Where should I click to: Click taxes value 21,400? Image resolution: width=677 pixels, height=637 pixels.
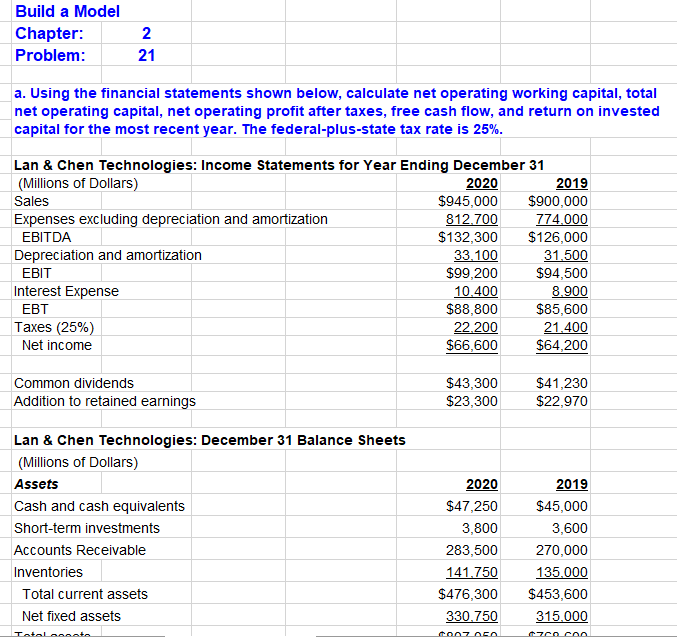click(x=566, y=327)
